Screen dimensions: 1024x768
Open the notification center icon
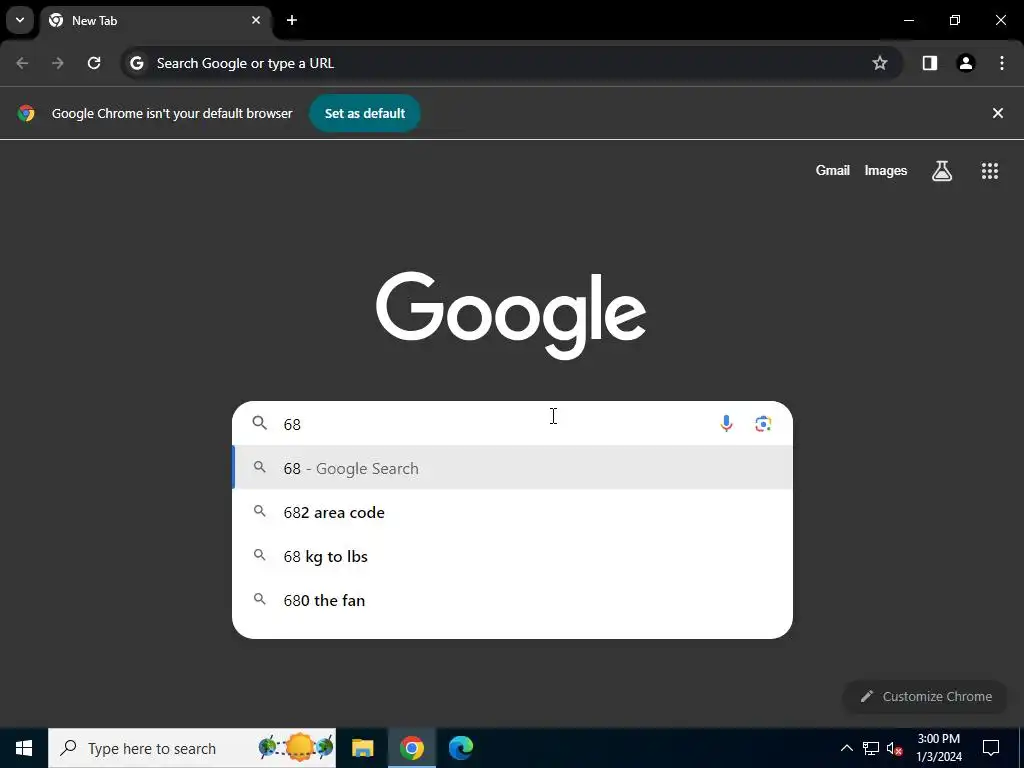[991, 748]
